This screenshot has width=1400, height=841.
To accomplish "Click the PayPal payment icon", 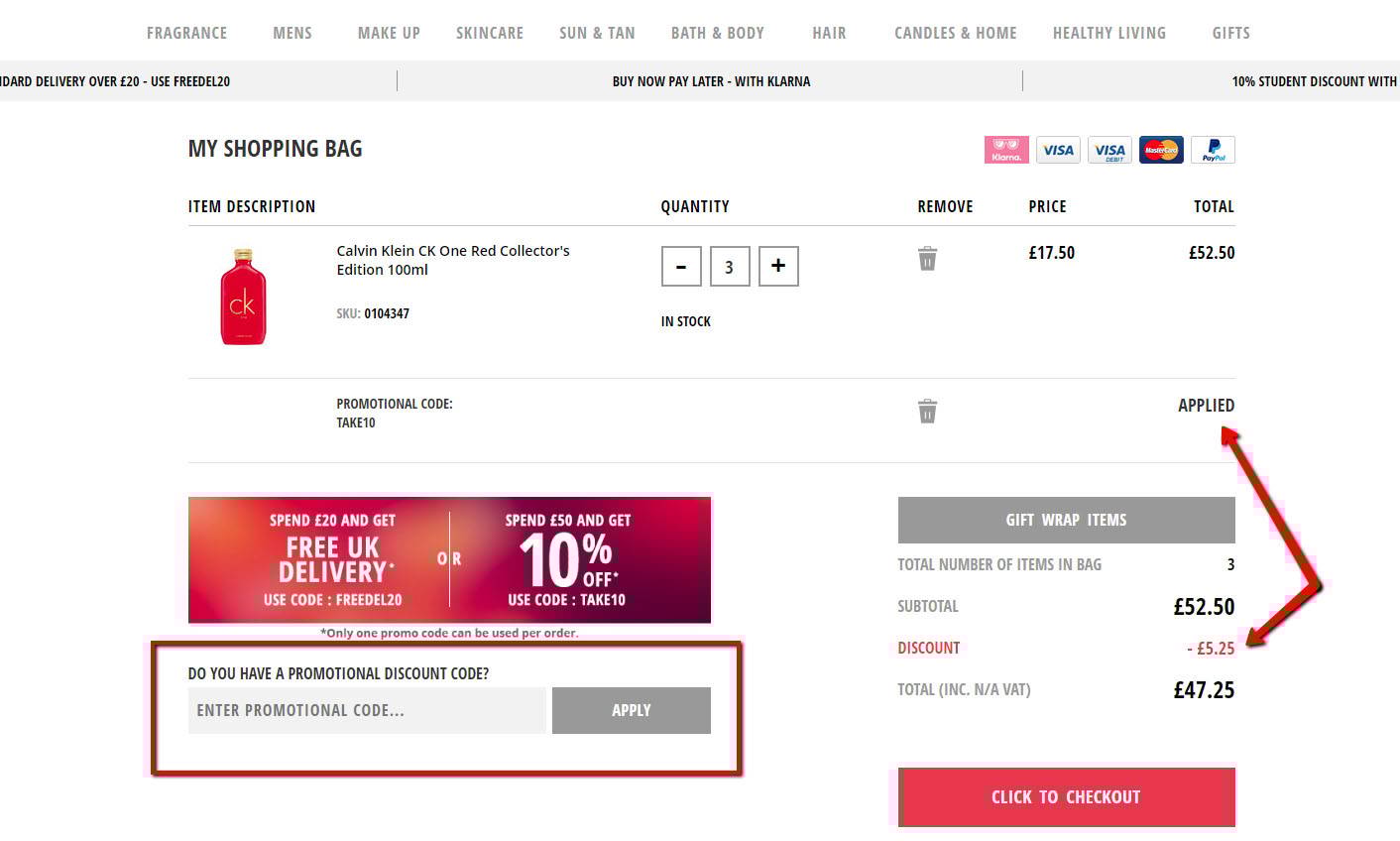I will point(1212,150).
